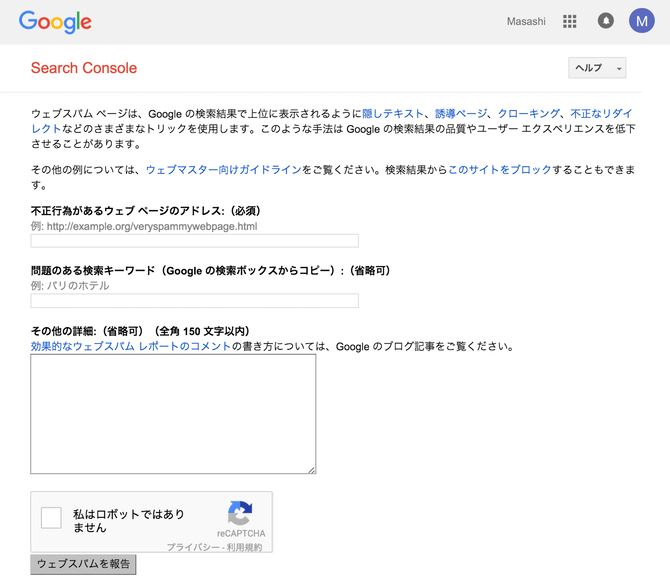The width and height of the screenshot is (670, 582).
Task: Open the notifications bell
Action: pyautogui.click(x=605, y=21)
